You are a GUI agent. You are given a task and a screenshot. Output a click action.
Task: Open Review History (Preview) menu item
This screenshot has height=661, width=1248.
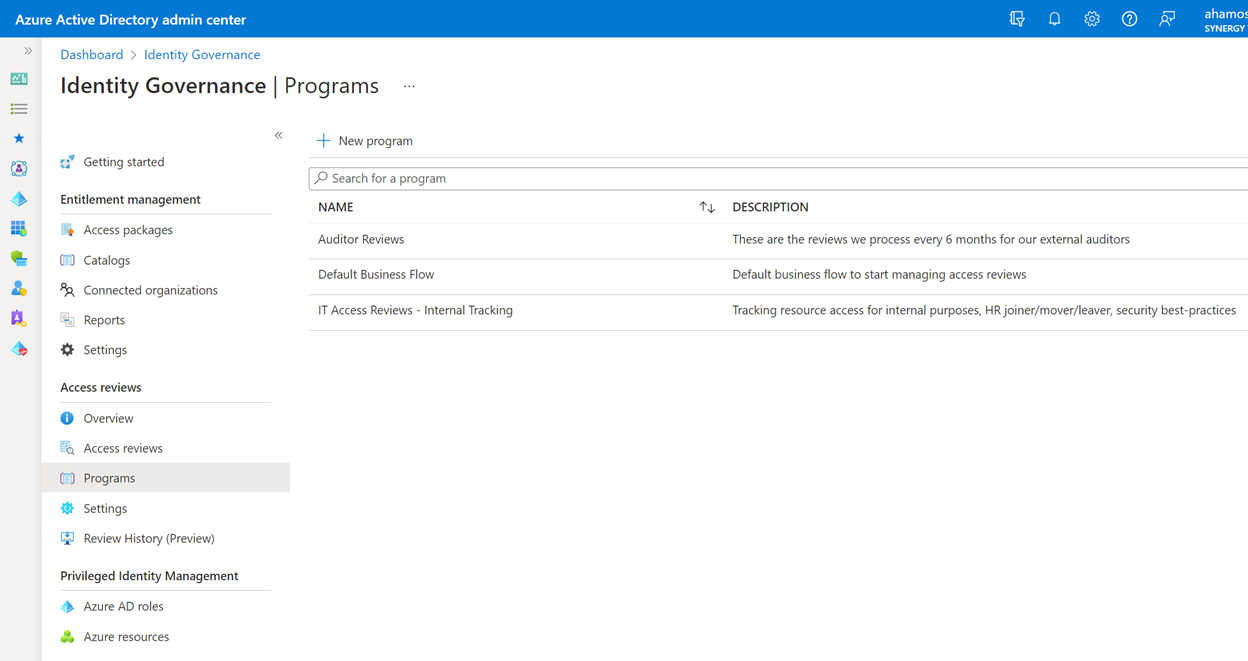(149, 538)
